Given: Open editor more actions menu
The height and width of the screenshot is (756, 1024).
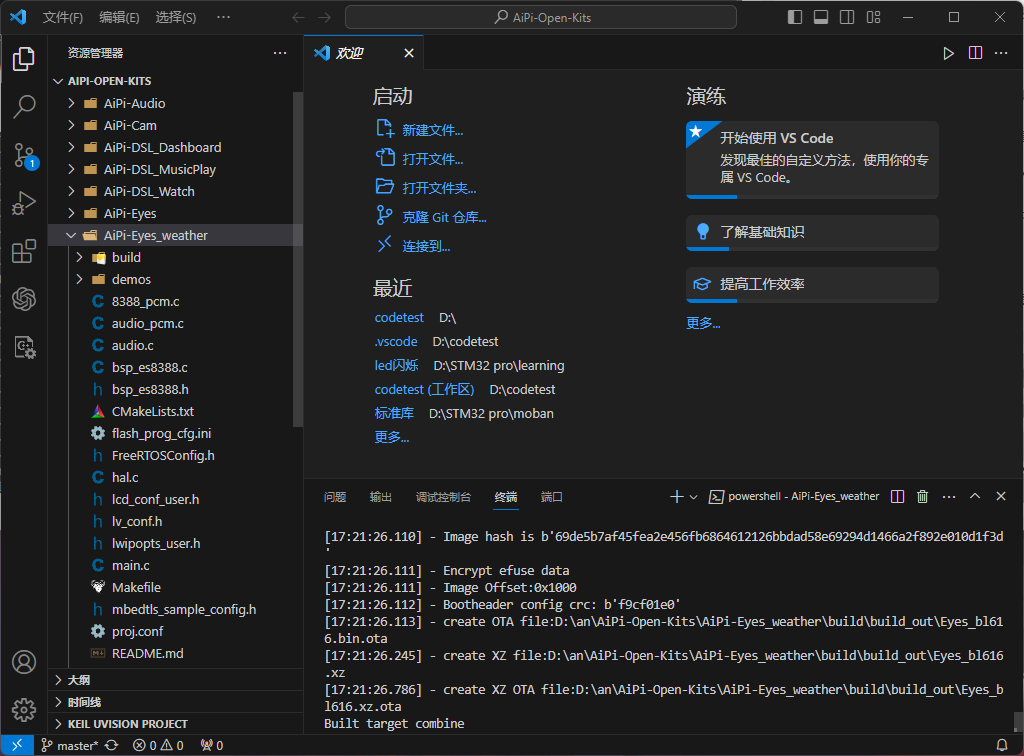Looking at the screenshot, I should point(1000,53).
